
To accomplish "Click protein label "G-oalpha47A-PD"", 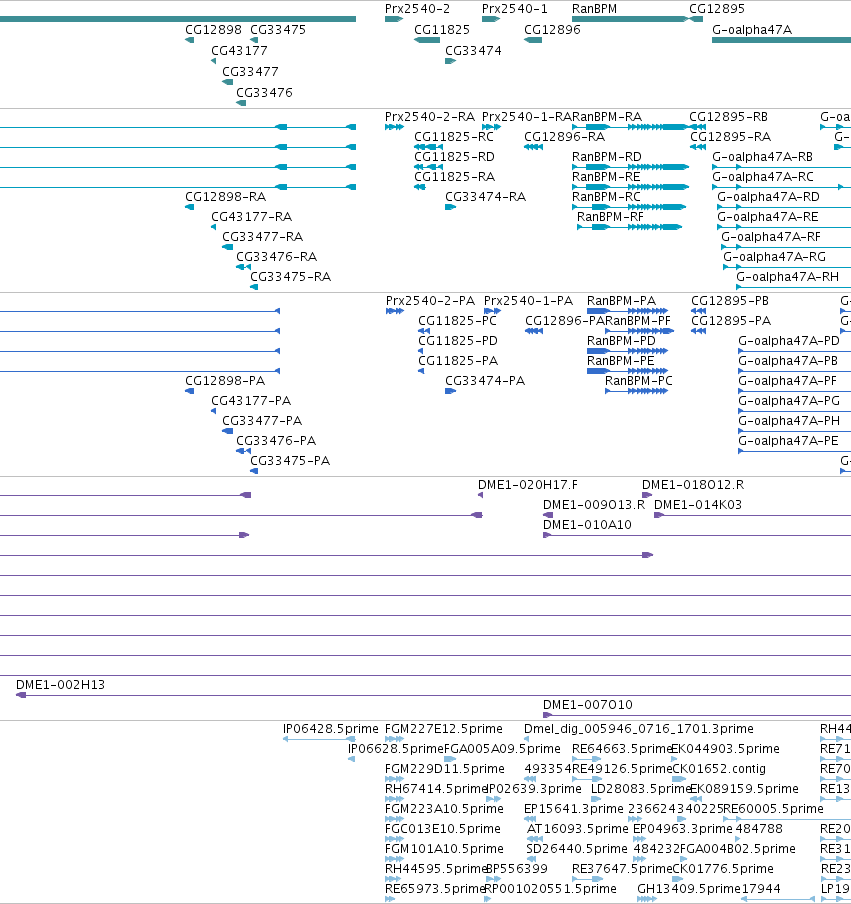I will click(789, 341).
